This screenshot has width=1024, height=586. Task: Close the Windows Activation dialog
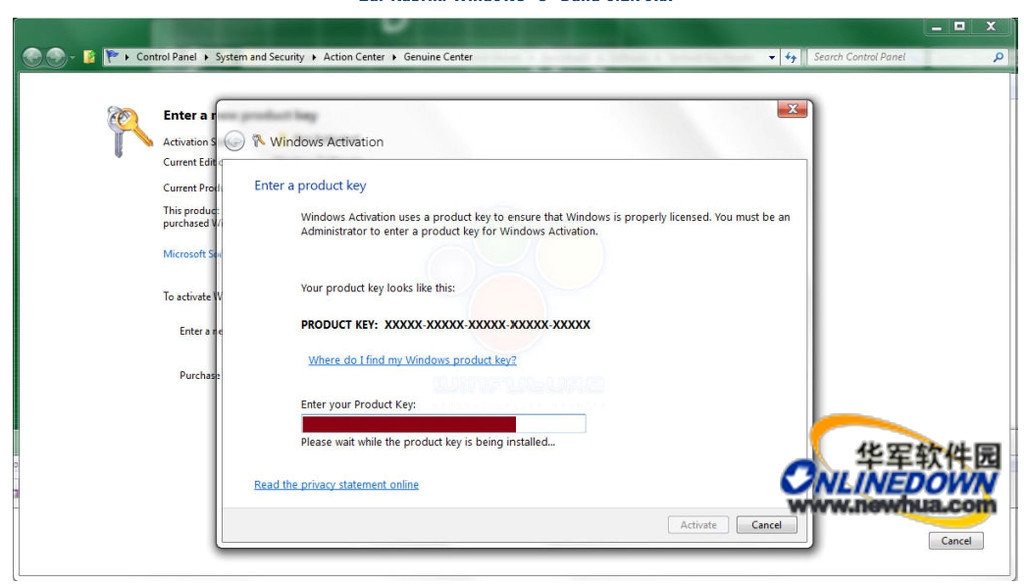tap(792, 109)
